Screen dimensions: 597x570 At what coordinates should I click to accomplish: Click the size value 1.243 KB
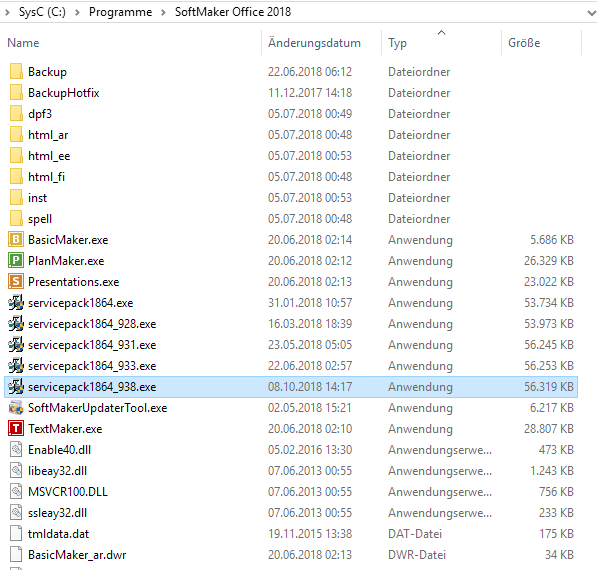(x=552, y=471)
